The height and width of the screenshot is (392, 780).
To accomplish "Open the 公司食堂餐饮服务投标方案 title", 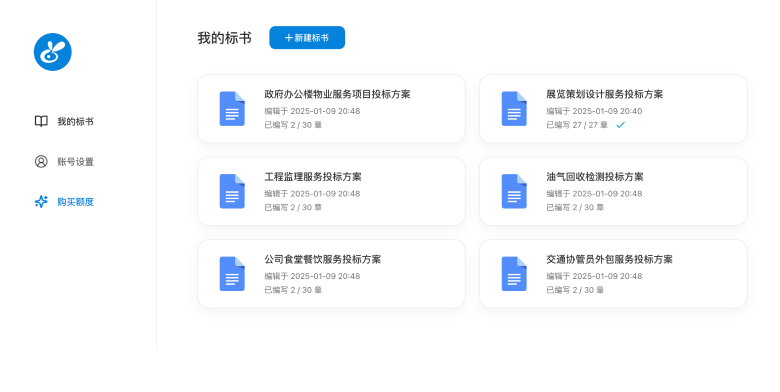I will 323,260.
